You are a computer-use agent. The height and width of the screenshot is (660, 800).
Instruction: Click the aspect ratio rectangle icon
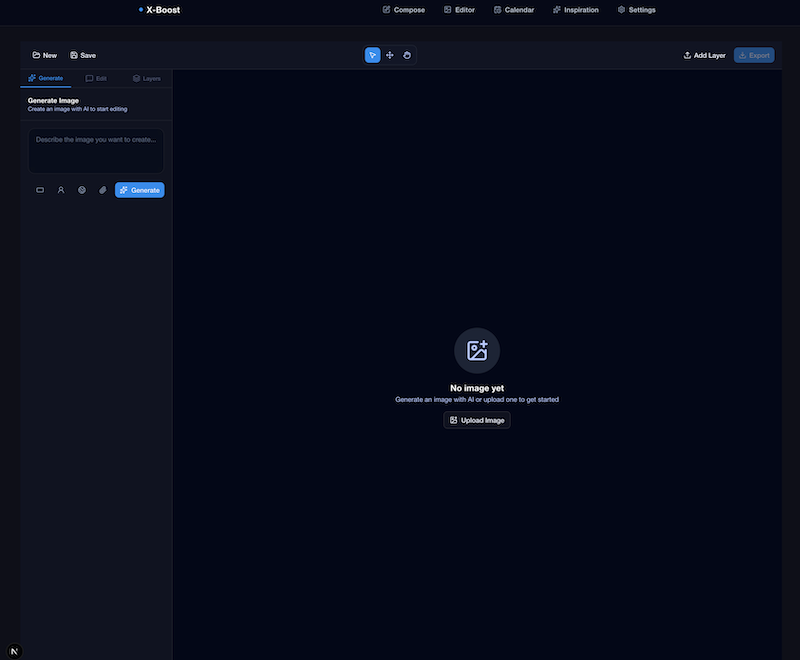(40, 190)
